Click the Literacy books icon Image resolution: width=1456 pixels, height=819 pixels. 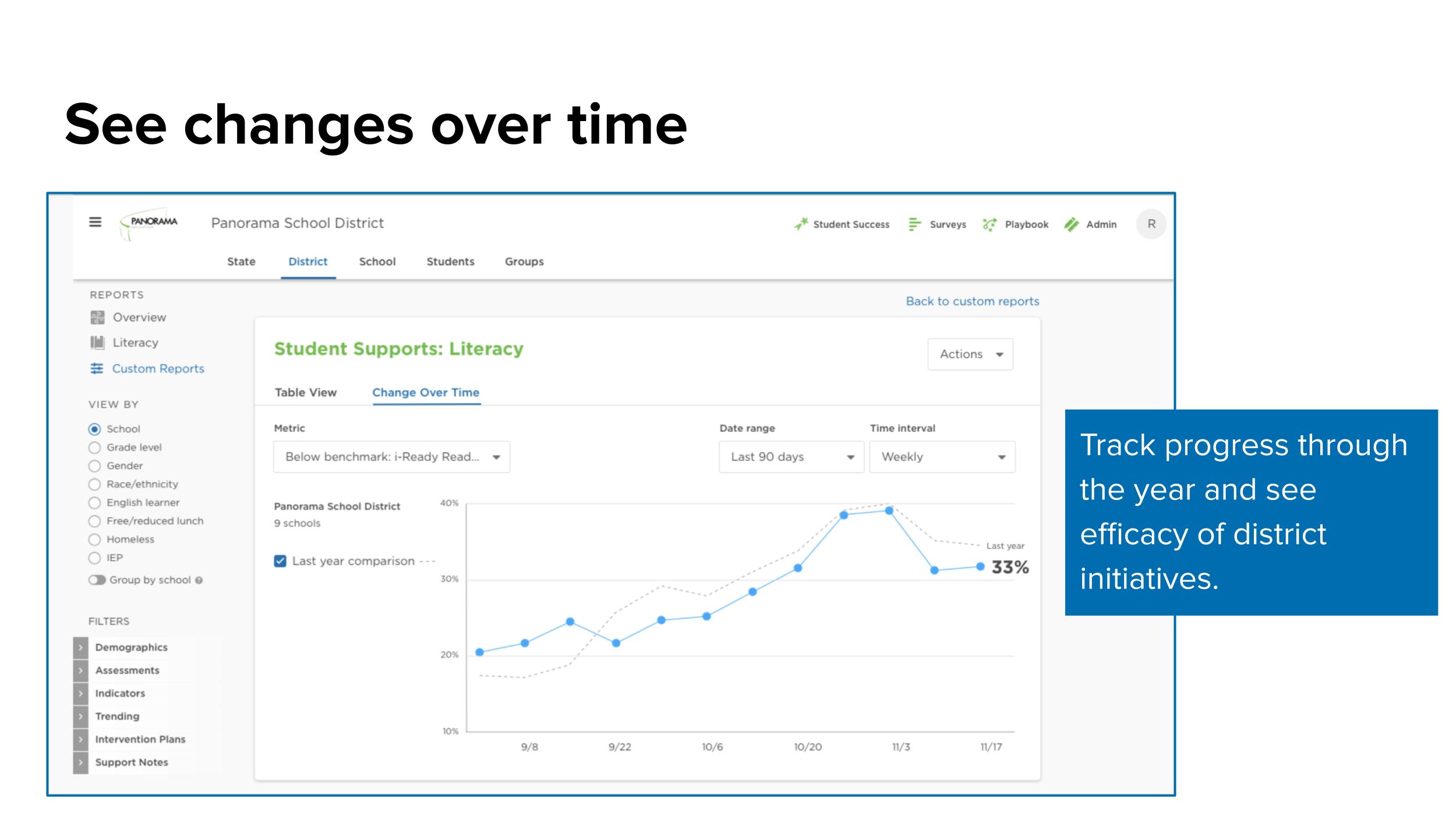click(97, 342)
